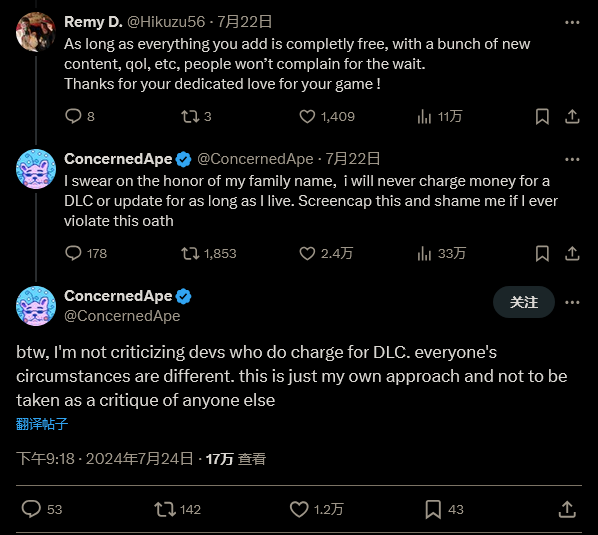Image resolution: width=598 pixels, height=535 pixels.
Task: Open the @Hikuzu56 handle link
Action: [166, 22]
